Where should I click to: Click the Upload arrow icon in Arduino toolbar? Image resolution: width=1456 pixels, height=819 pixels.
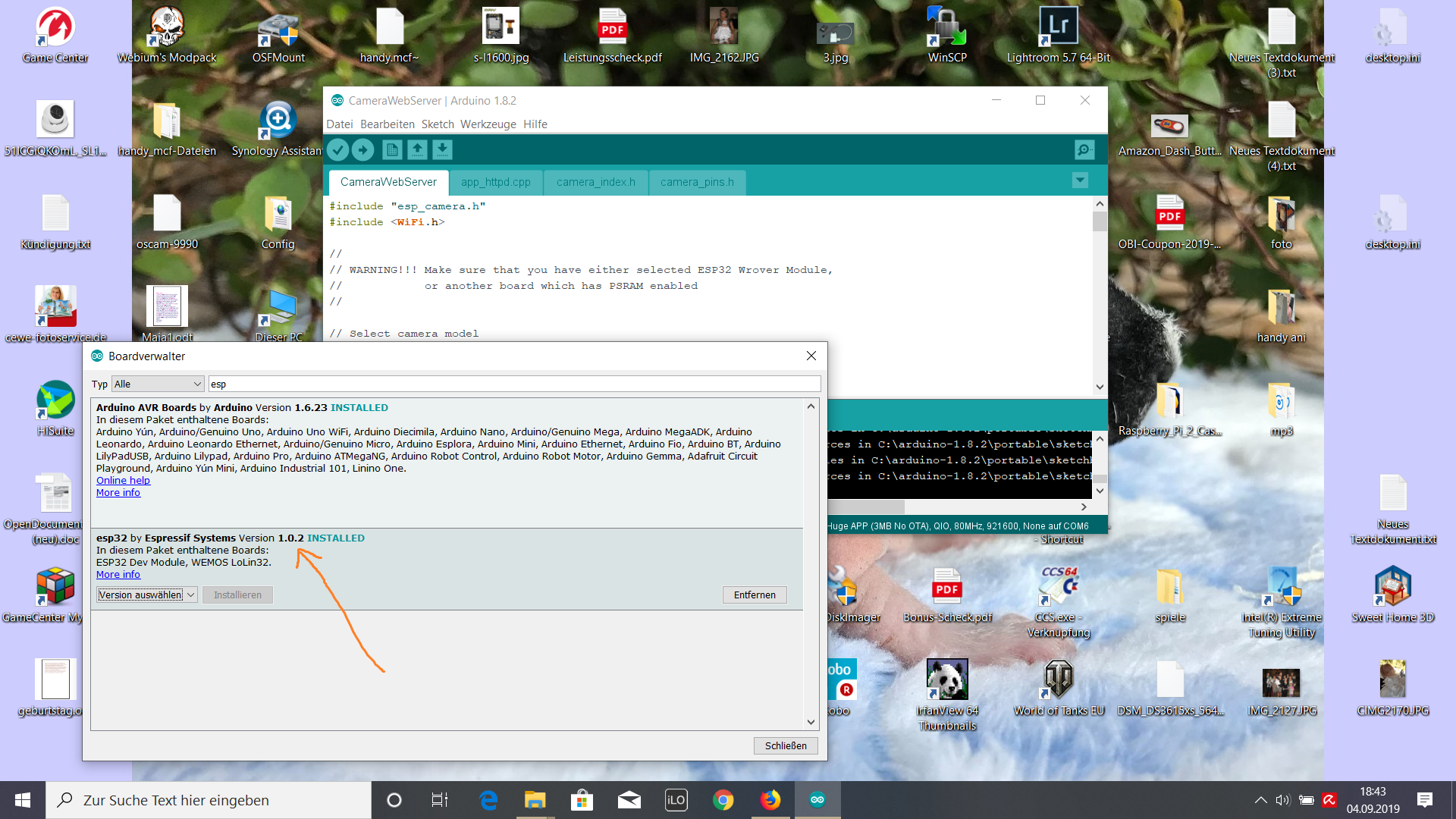point(363,150)
